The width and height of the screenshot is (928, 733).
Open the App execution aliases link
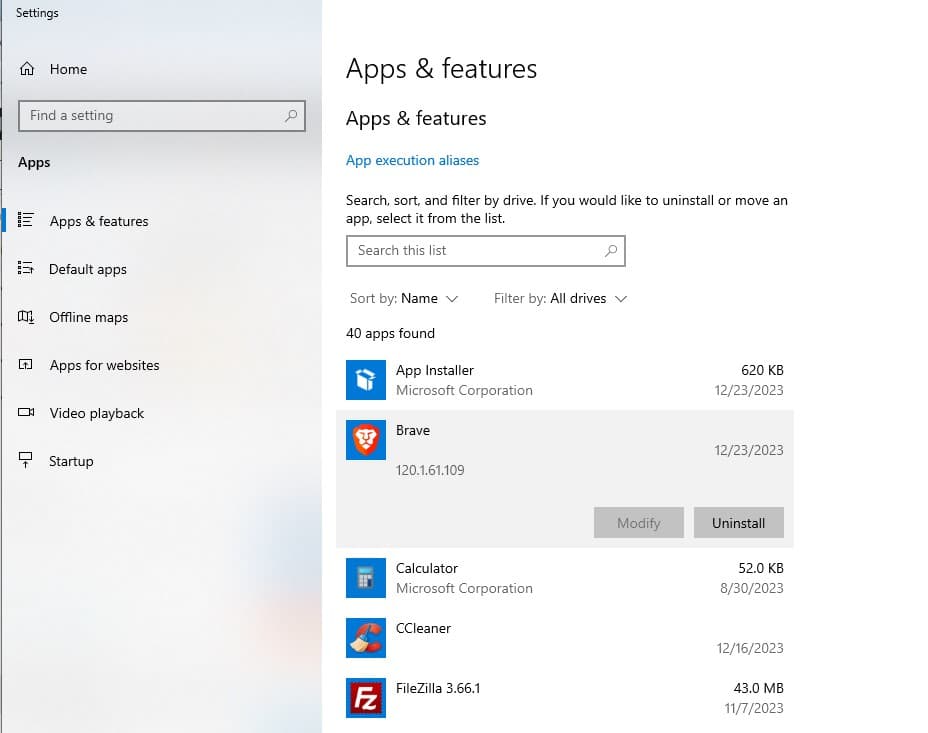pos(412,160)
